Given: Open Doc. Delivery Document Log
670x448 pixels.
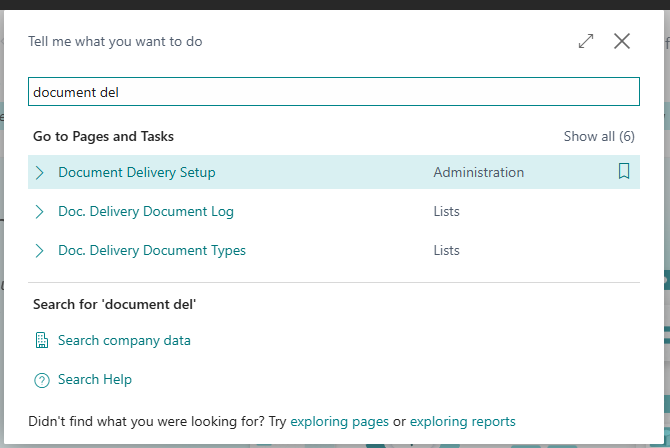Looking at the screenshot, I should pos(146,212).
